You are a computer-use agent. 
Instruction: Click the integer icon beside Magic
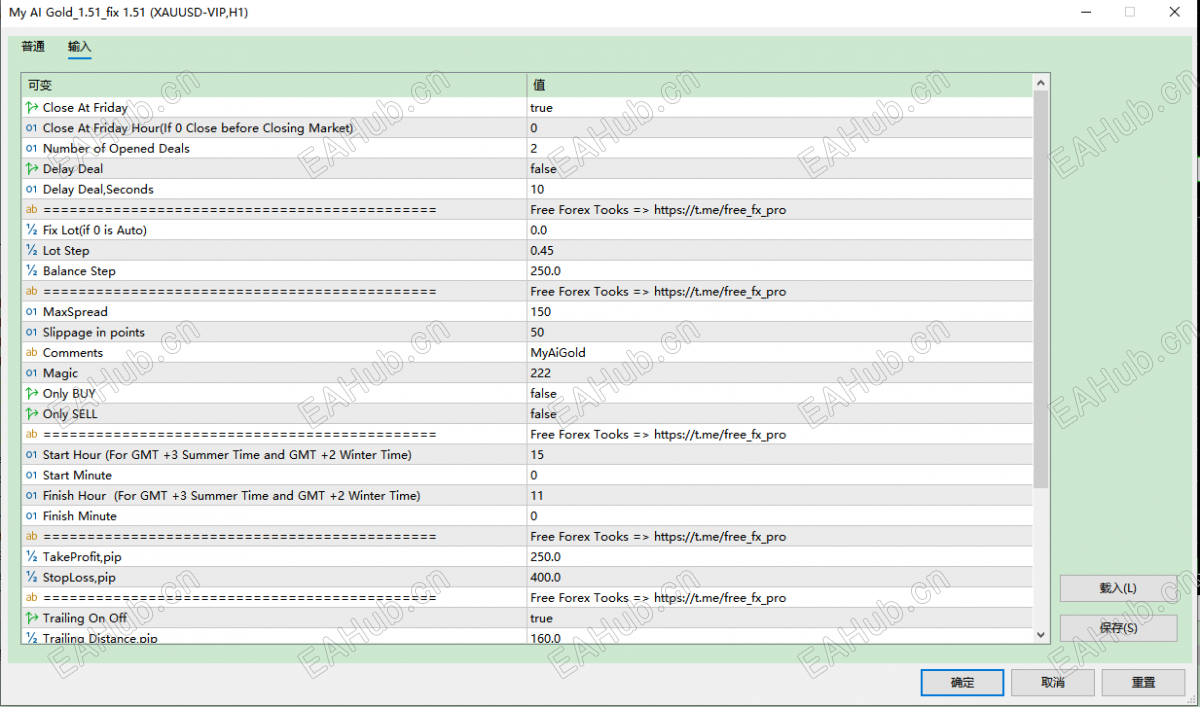(32, 373)
